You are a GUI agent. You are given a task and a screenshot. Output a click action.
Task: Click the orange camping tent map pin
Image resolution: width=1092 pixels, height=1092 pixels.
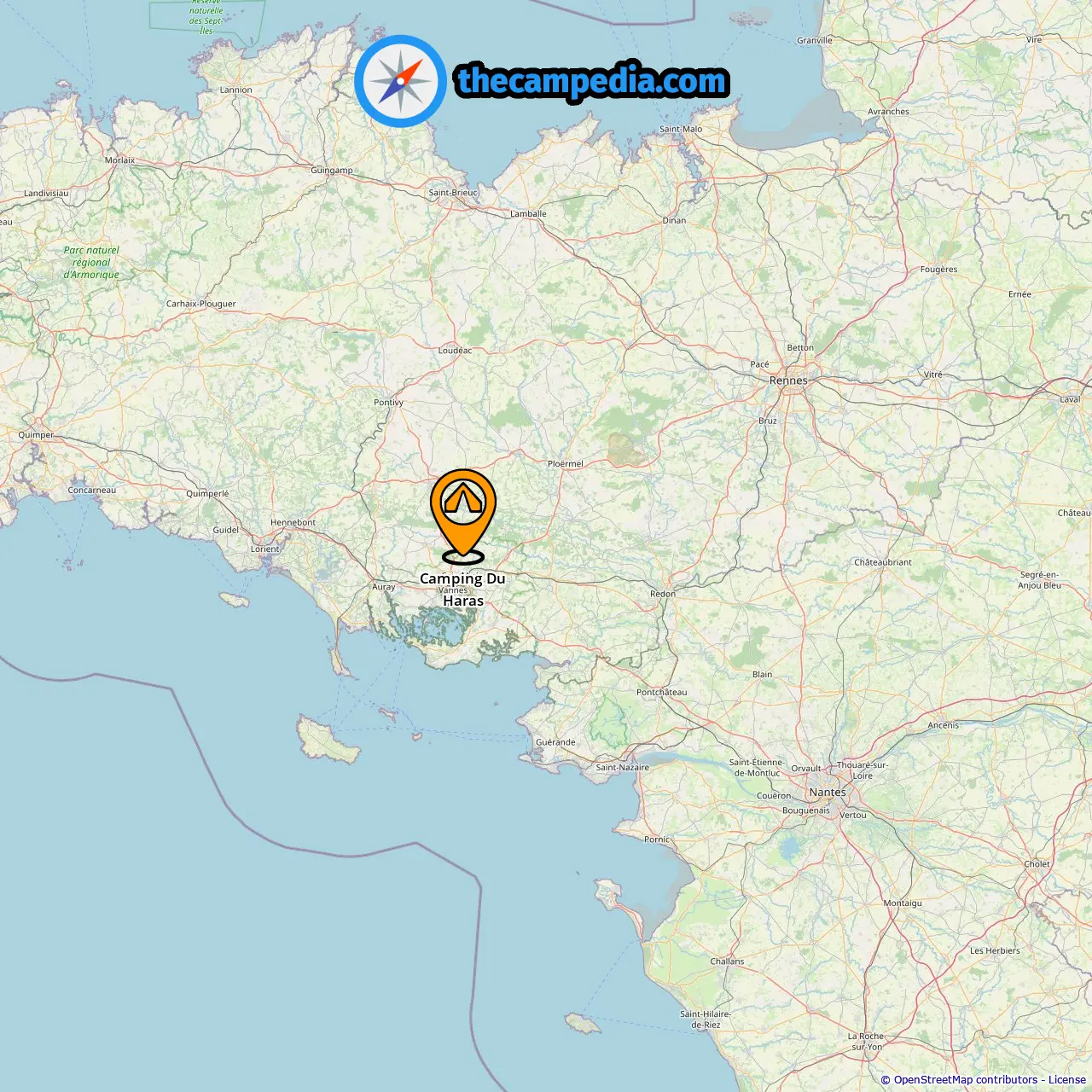coord(463,515)
